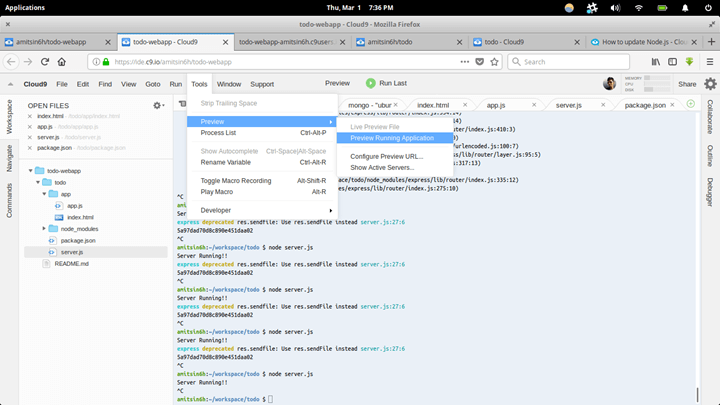The width and height of the screenshot is (720, 405).
Task: Bookmark this page star icon
Action: click(x=494, y=62)
